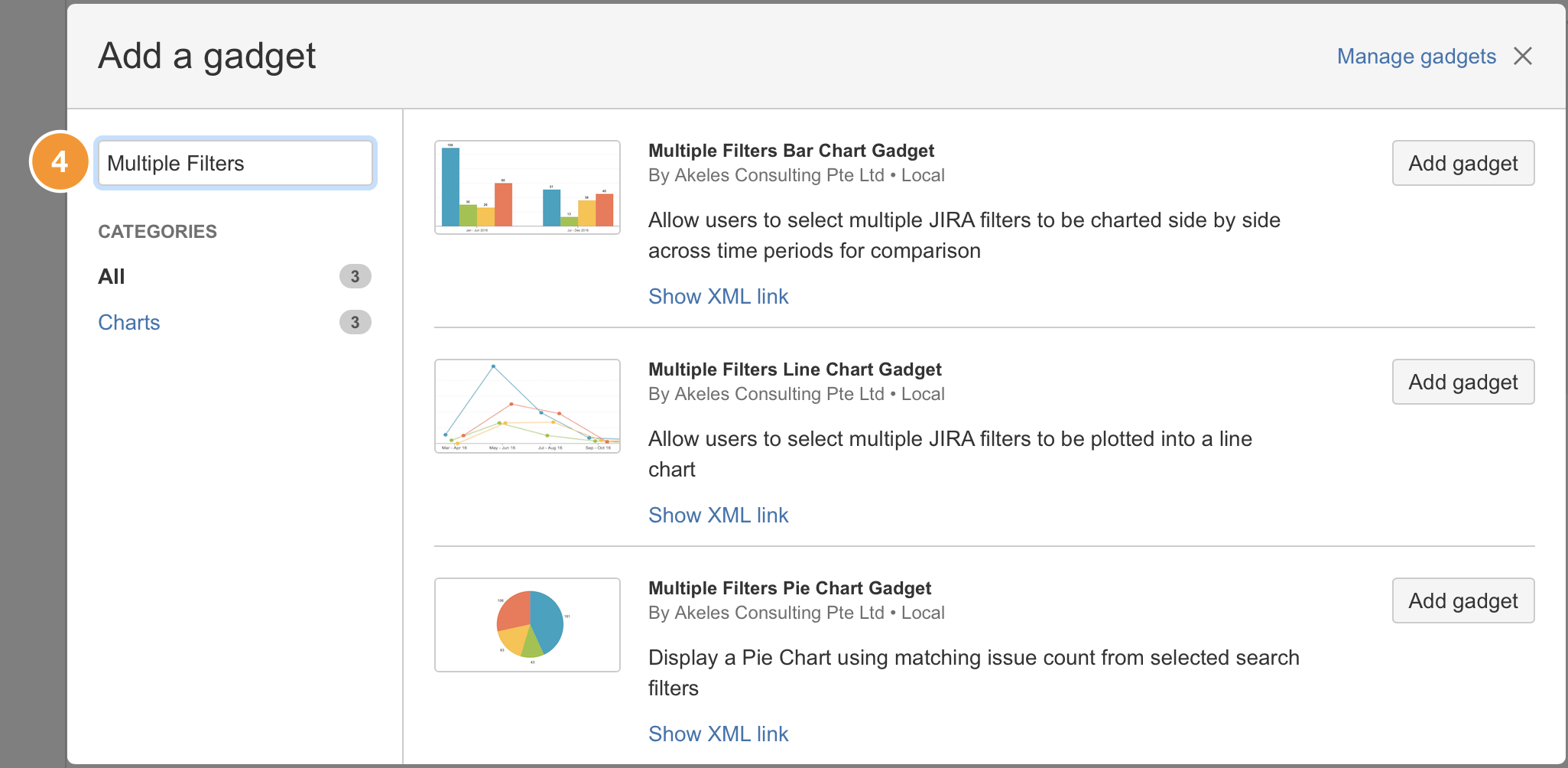The image size is (1568, 768).
Task: Select the All category
Action: 112,276
